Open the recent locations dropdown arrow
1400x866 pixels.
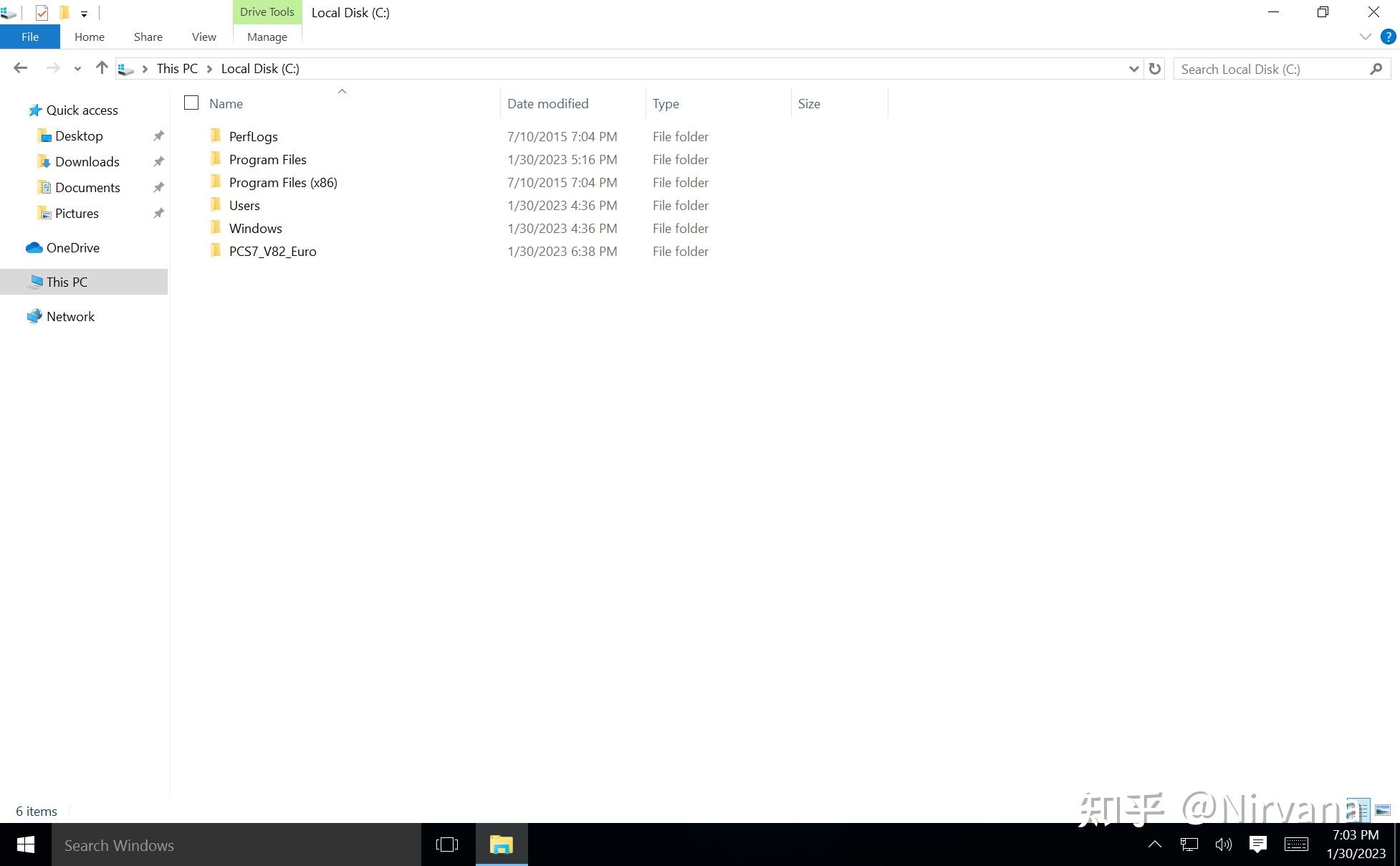coord(77,69)
